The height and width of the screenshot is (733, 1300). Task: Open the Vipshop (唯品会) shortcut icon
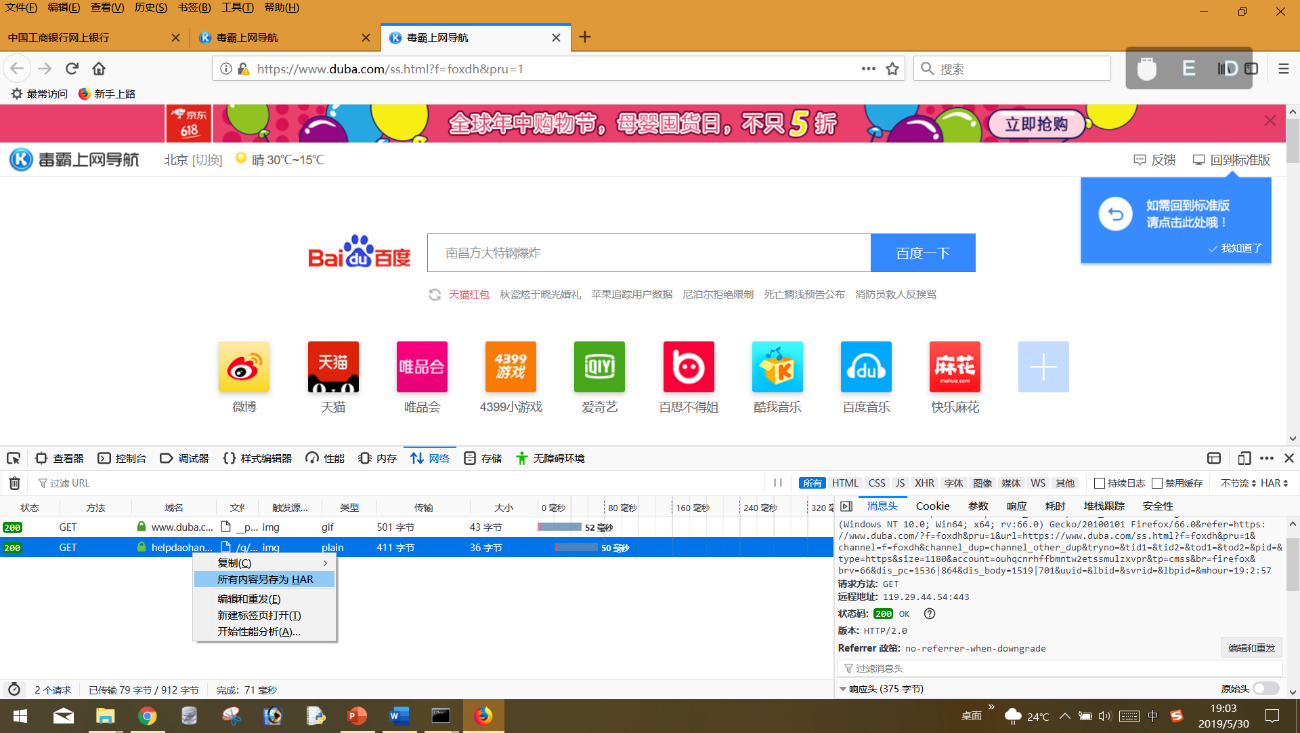click(x=422, y=367)
